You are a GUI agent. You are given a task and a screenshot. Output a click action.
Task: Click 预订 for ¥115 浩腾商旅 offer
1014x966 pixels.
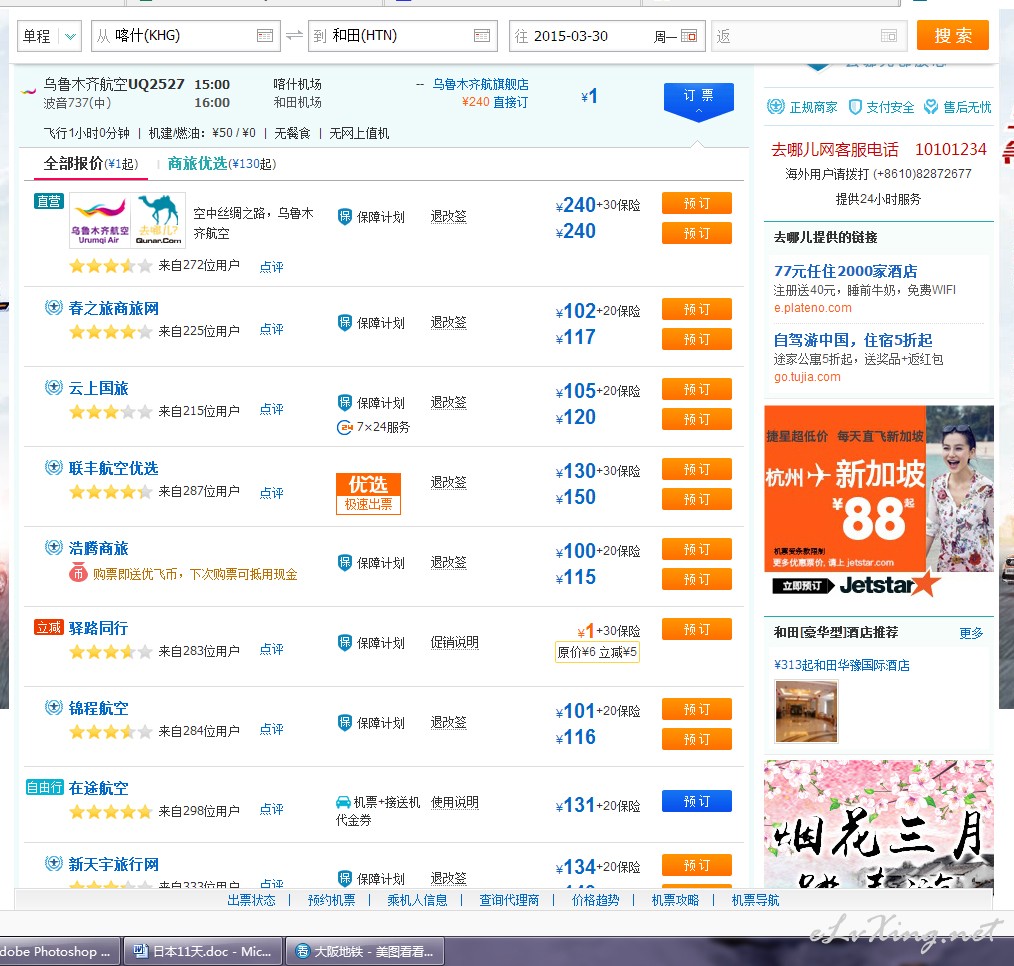696,579
